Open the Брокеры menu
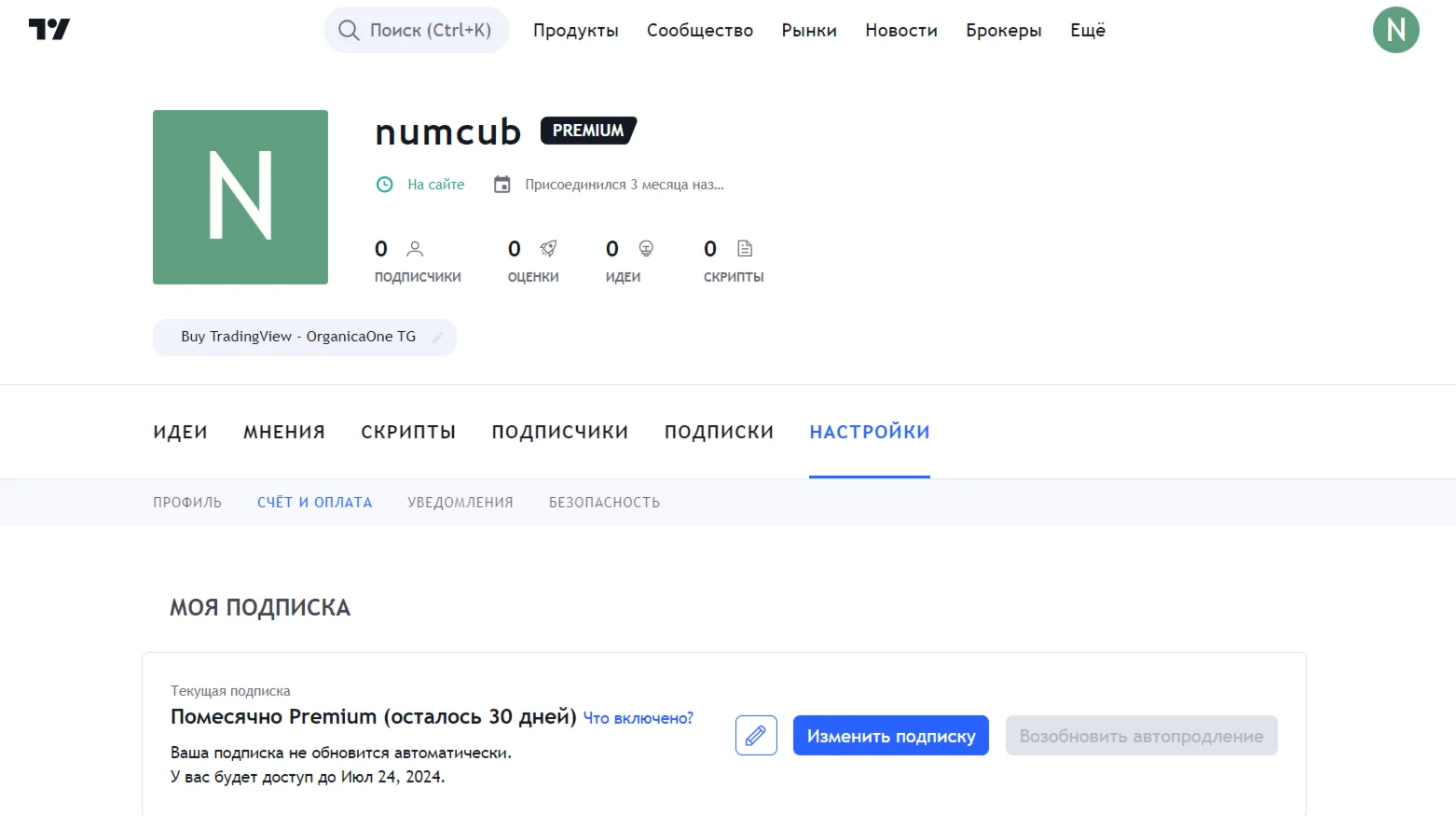1456x816 pixels. point(1004,31)
